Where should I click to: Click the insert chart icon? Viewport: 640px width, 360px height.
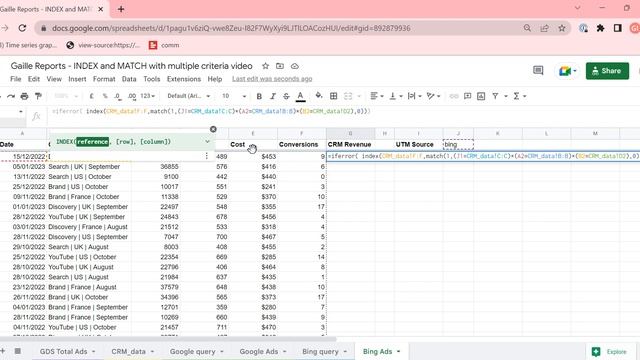pos(481,96)
